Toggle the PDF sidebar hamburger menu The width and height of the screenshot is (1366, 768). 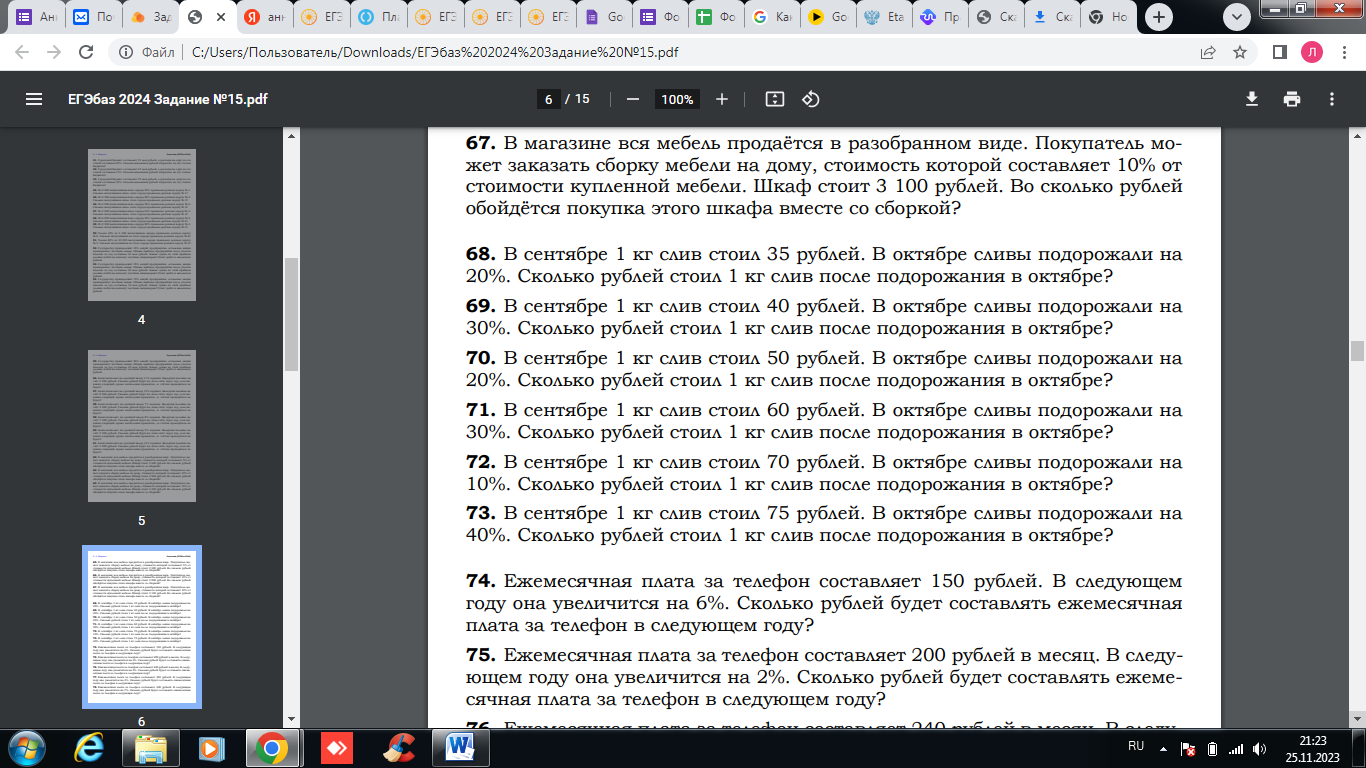[34, 99]
